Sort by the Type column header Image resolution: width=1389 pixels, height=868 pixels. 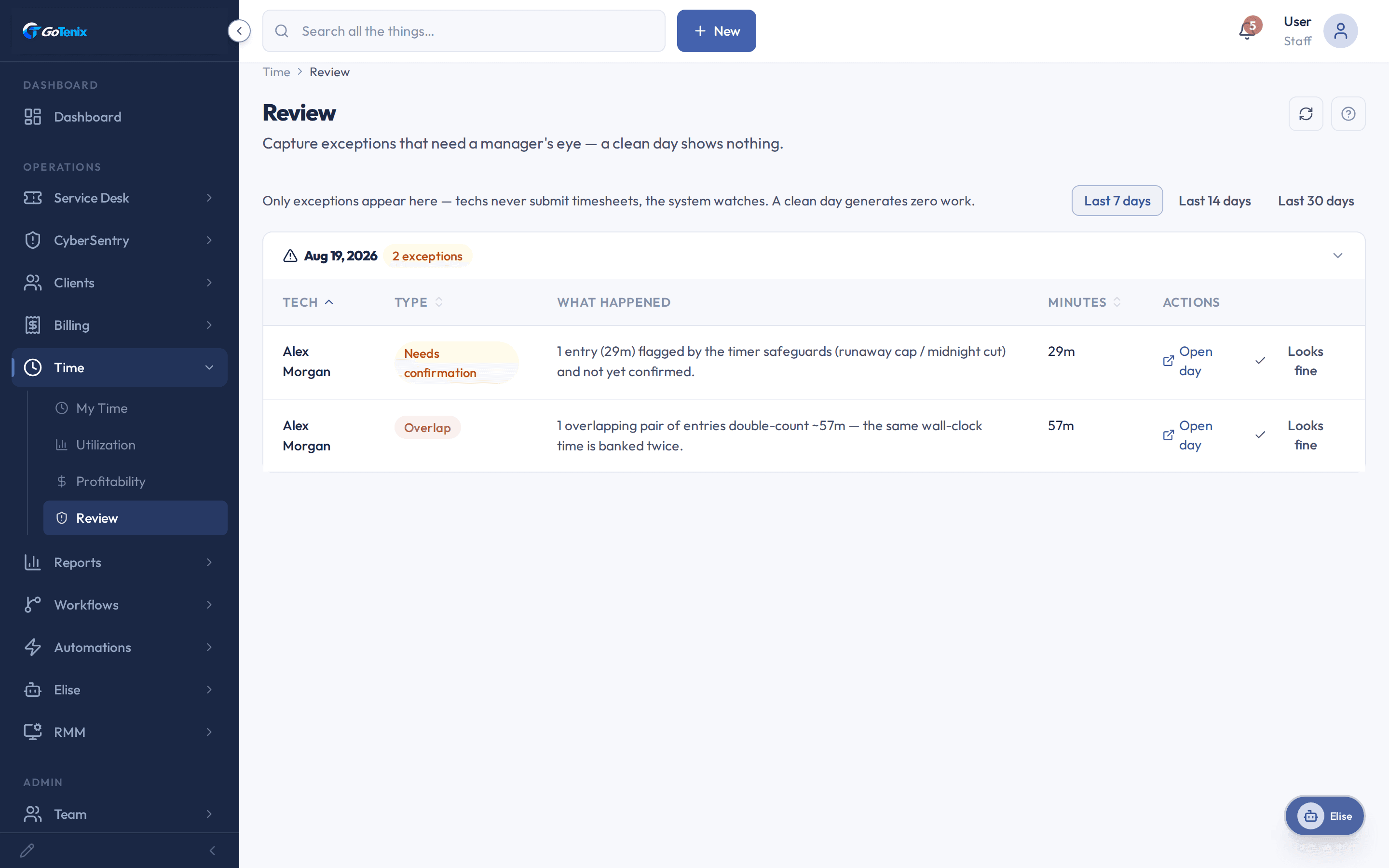point(419,302)
